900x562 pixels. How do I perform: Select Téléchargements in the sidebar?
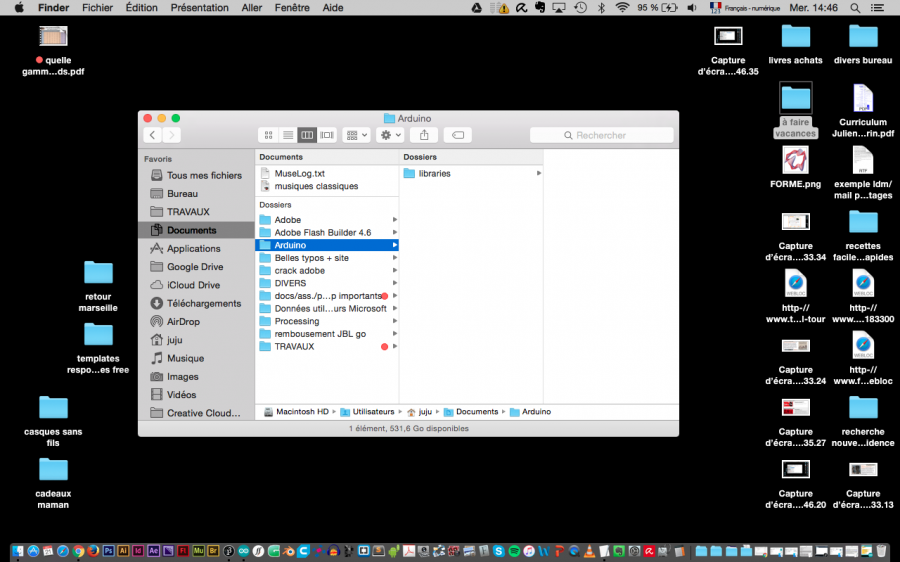pyautogui.click(x=203, y=303)
